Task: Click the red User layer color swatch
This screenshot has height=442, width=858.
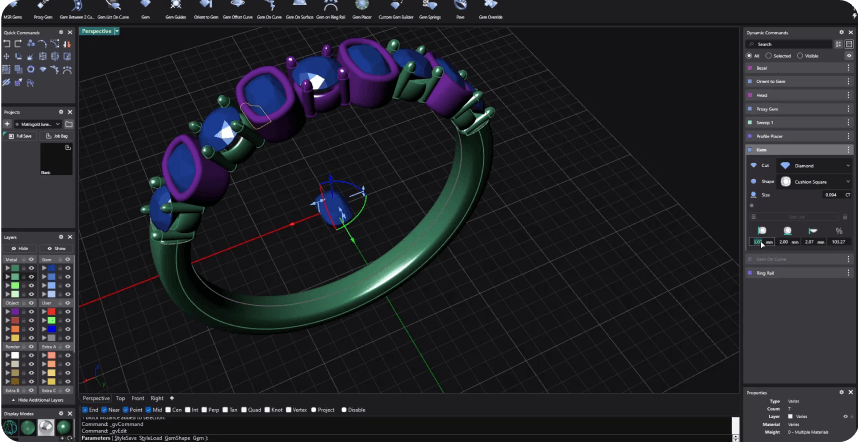Action: click(x=51, y=312)
